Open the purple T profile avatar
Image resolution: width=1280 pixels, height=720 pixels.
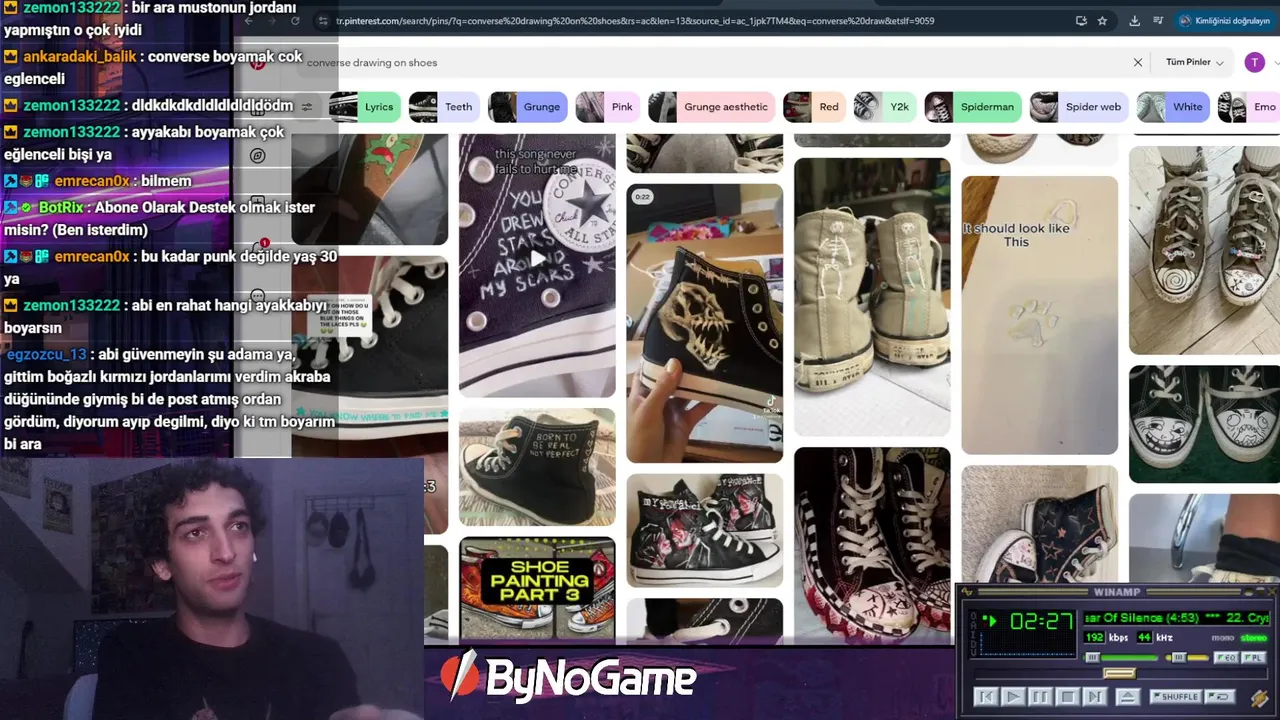[1254, 62]
